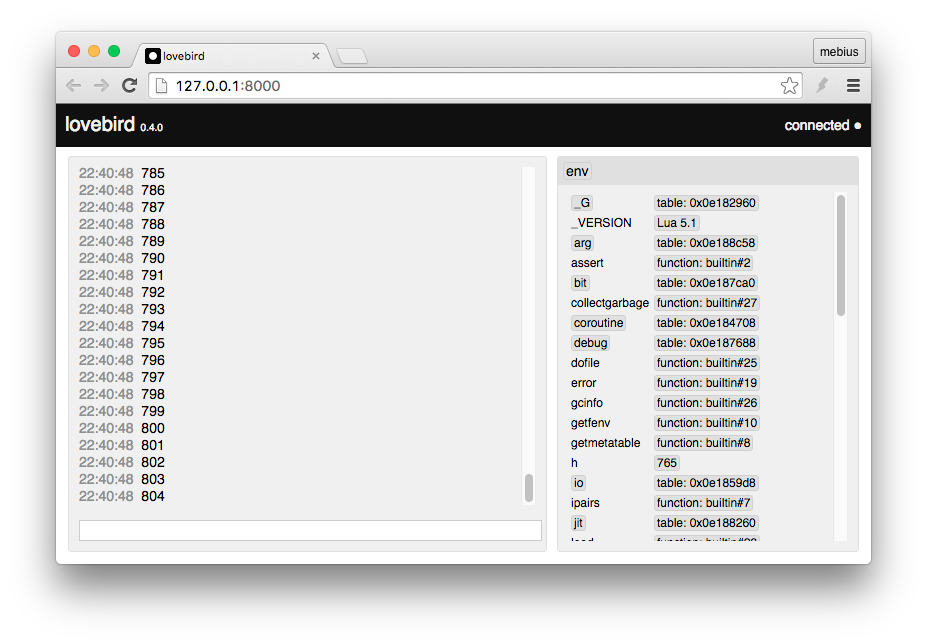Click the function: builtin#26 value

pyautogui.click(x=706, y=403)
